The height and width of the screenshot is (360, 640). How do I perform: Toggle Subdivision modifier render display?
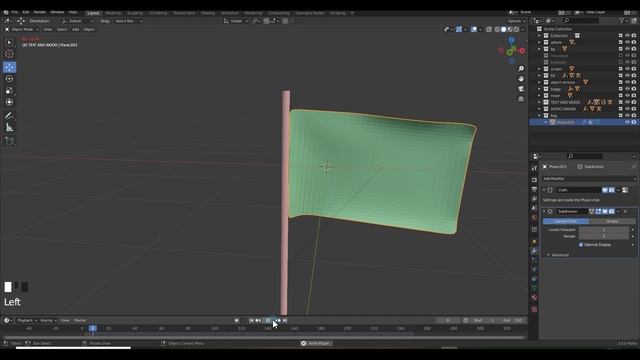(611, 211)
